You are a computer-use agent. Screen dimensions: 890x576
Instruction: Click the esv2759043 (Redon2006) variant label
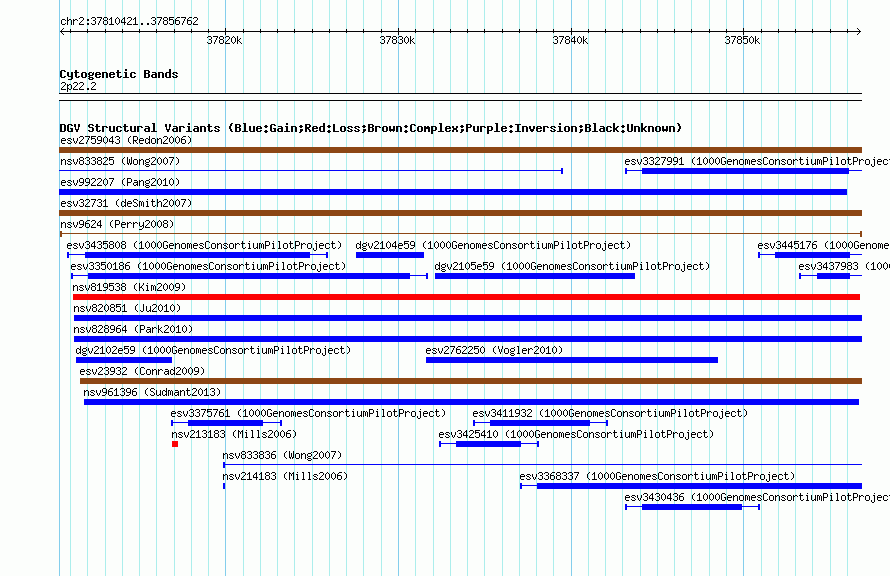126,140
